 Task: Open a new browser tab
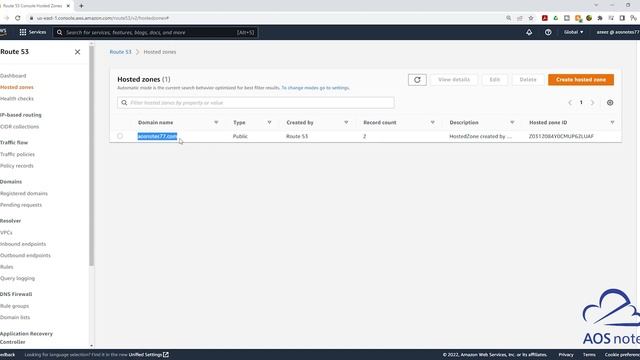click(x=81, y=6)
